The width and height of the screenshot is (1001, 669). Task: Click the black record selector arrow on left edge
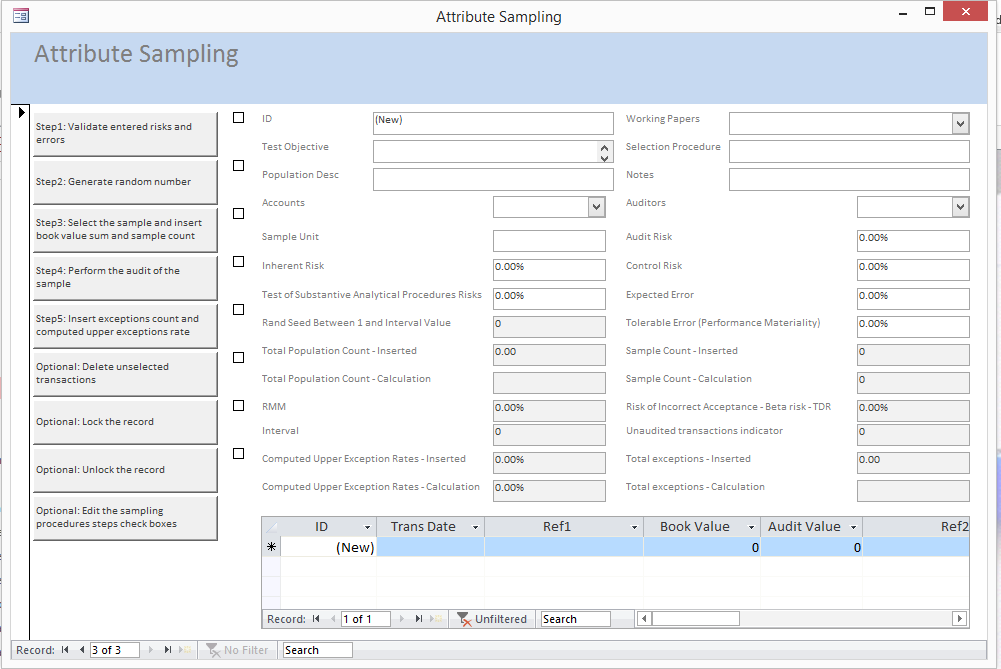[x=22, y=112]
